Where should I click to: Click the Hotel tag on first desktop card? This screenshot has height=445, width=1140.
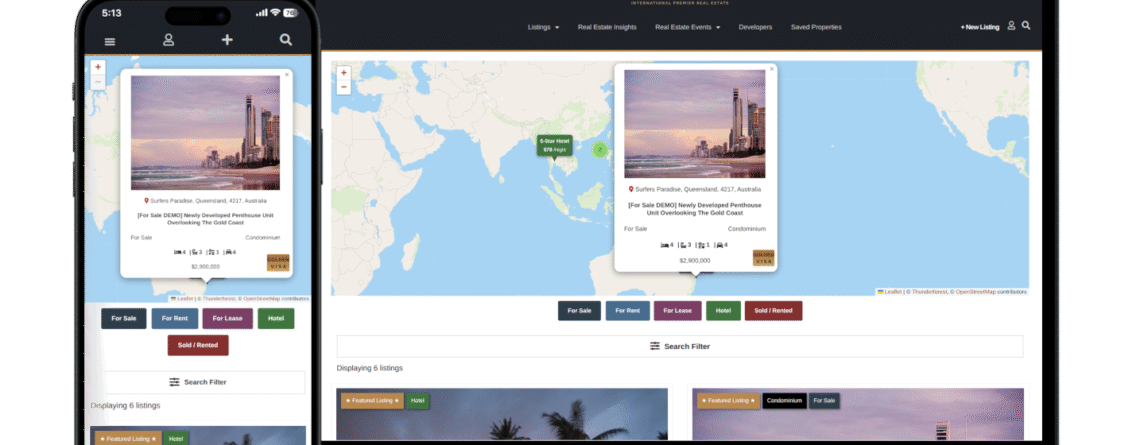417,401
